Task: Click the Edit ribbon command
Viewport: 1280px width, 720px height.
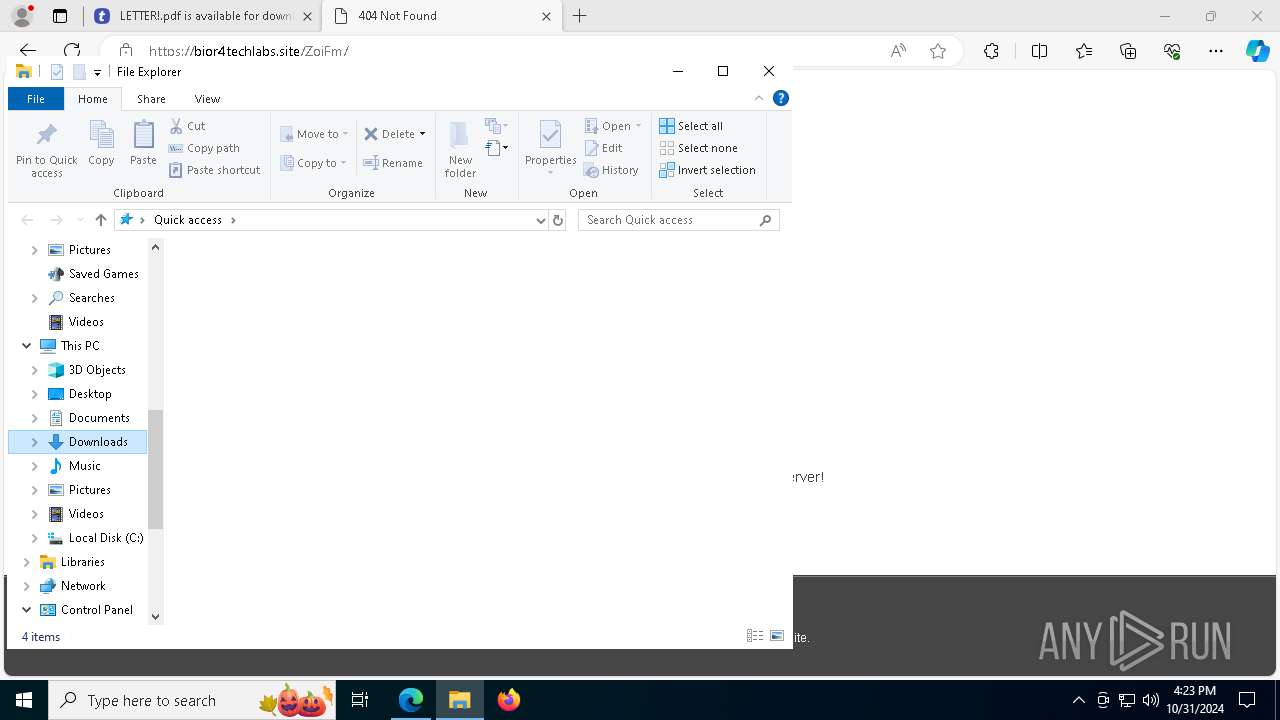Action: pyautogui.click(x=604, y=148)
